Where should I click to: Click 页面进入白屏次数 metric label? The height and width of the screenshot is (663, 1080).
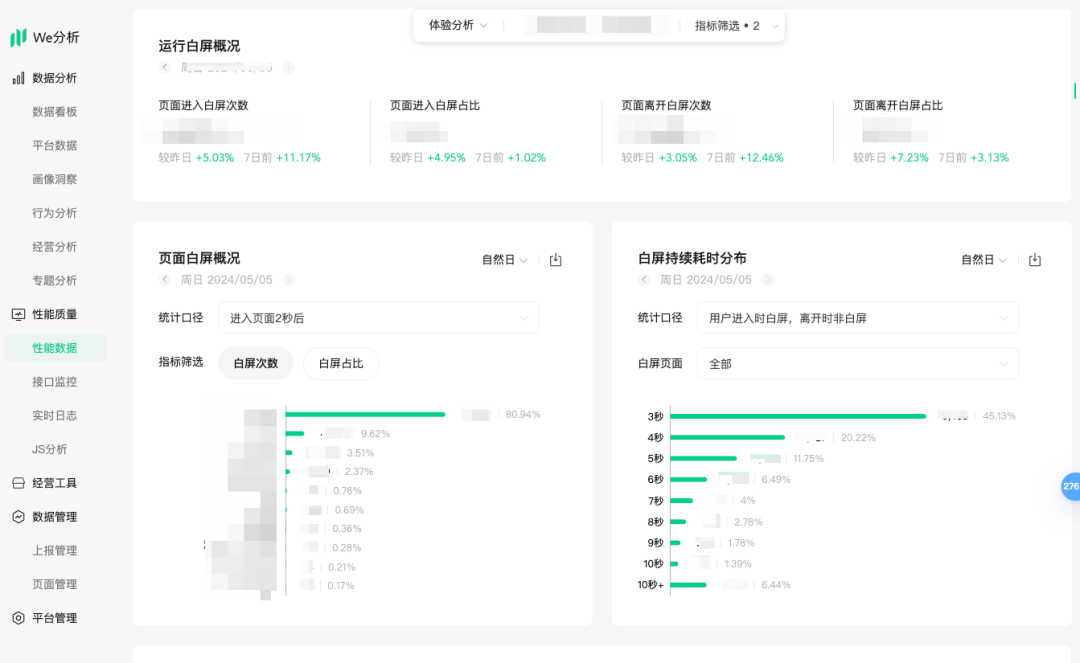point(203,105)
